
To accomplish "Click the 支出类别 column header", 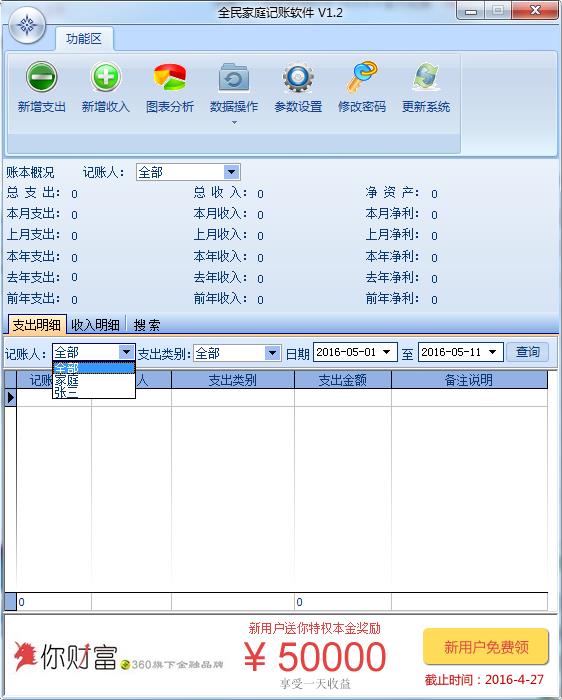I will [233, 380].
